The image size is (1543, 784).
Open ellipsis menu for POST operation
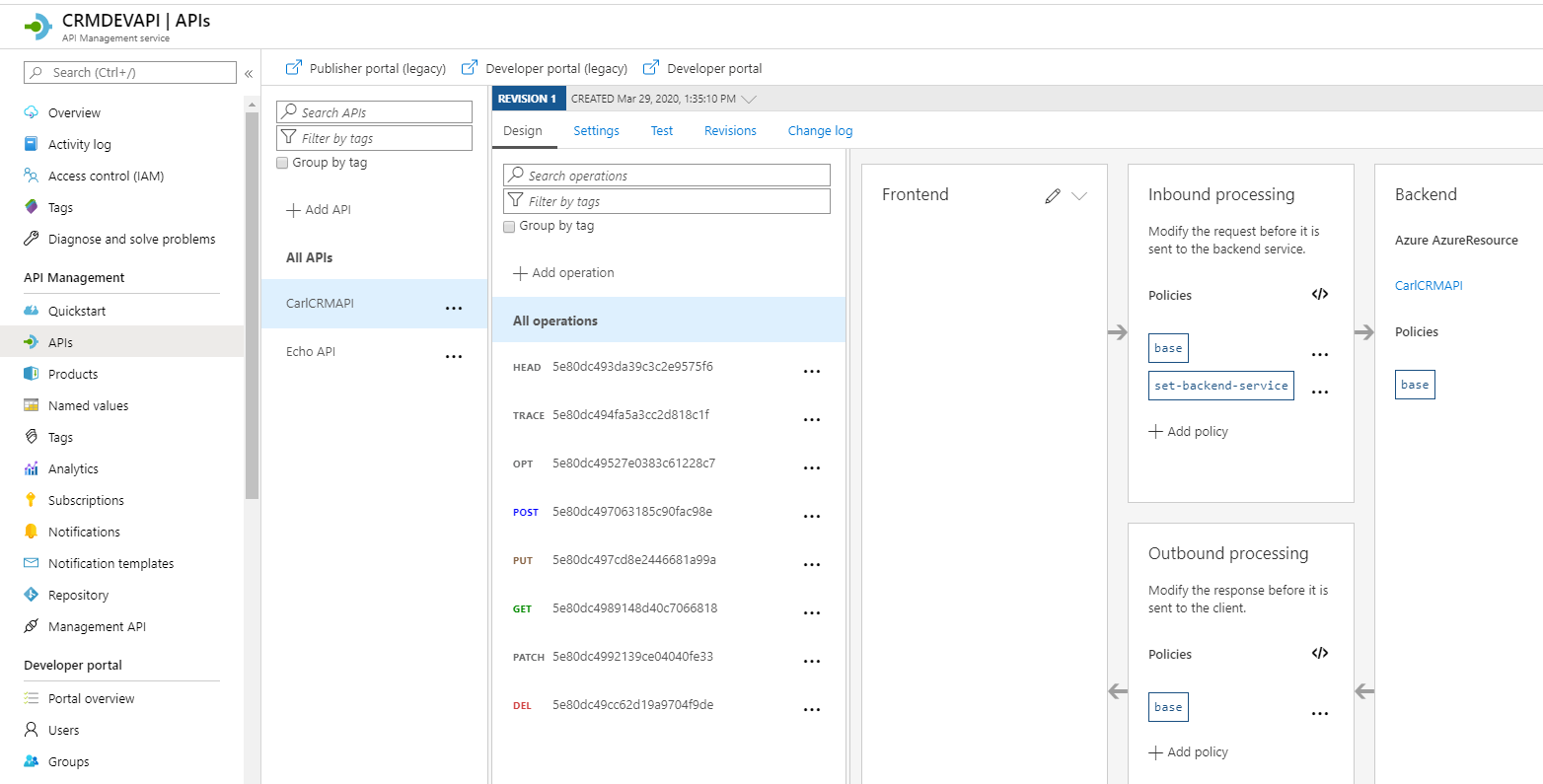click(812, 517)
